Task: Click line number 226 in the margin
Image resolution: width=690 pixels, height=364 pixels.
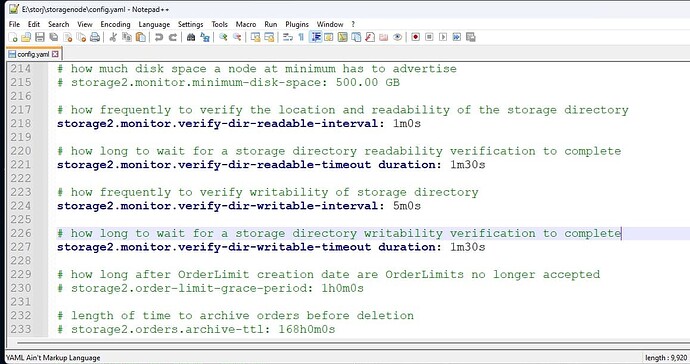Action: (x=21, y=233)
